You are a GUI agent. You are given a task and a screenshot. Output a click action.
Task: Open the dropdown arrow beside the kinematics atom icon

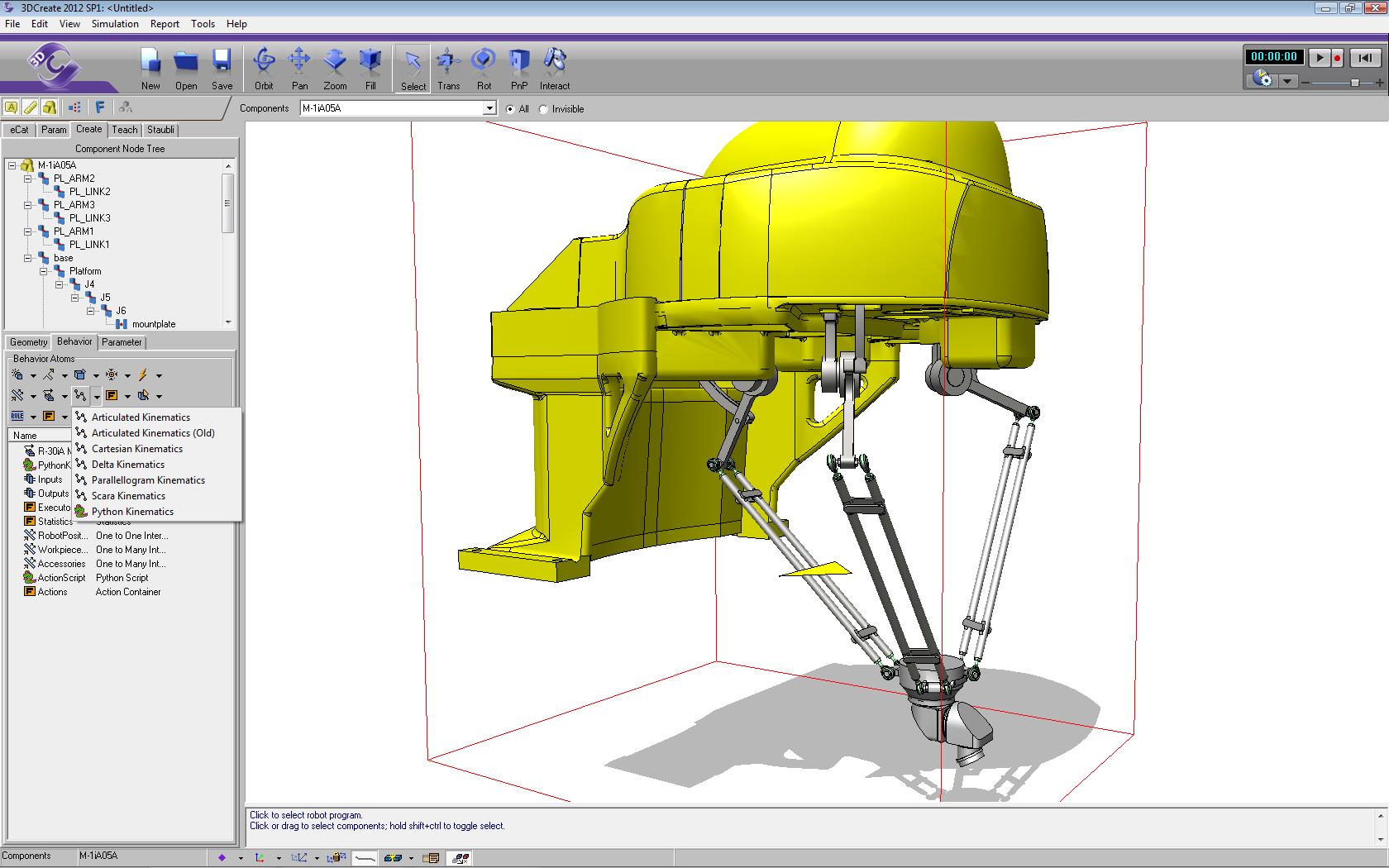pyautogui.click(x=96, y=396)
